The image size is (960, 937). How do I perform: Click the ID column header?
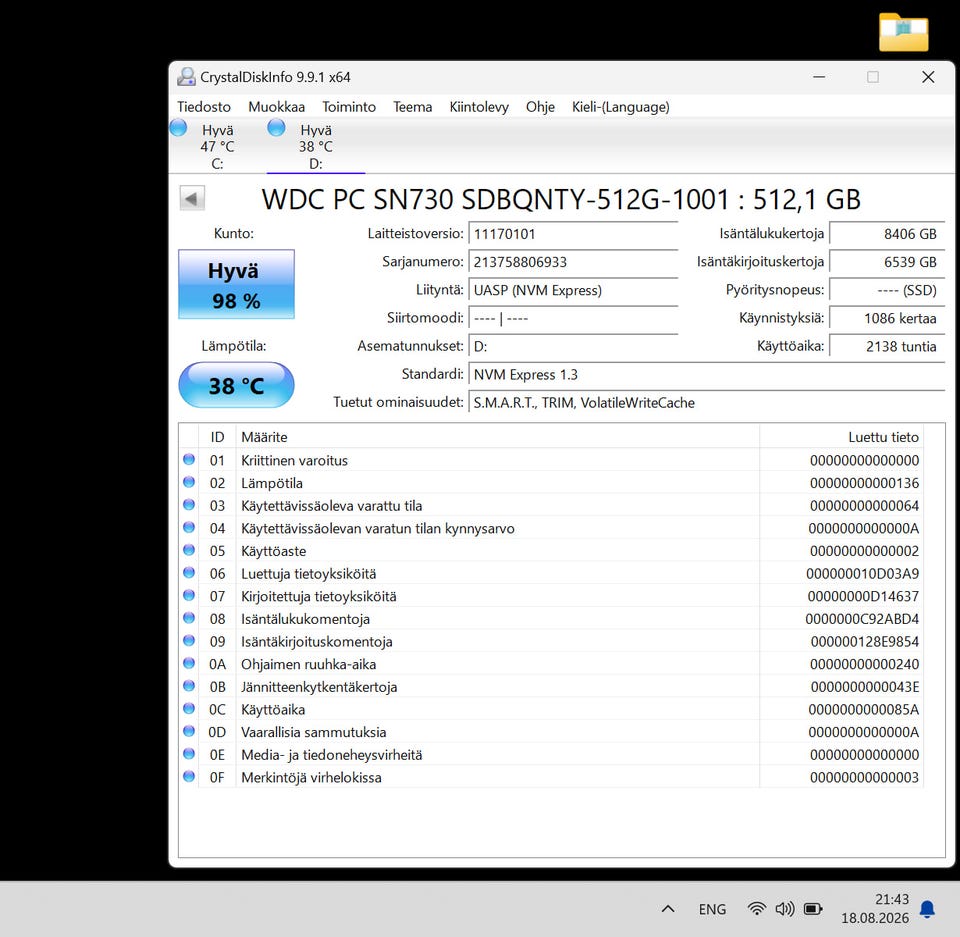[217, 437]
